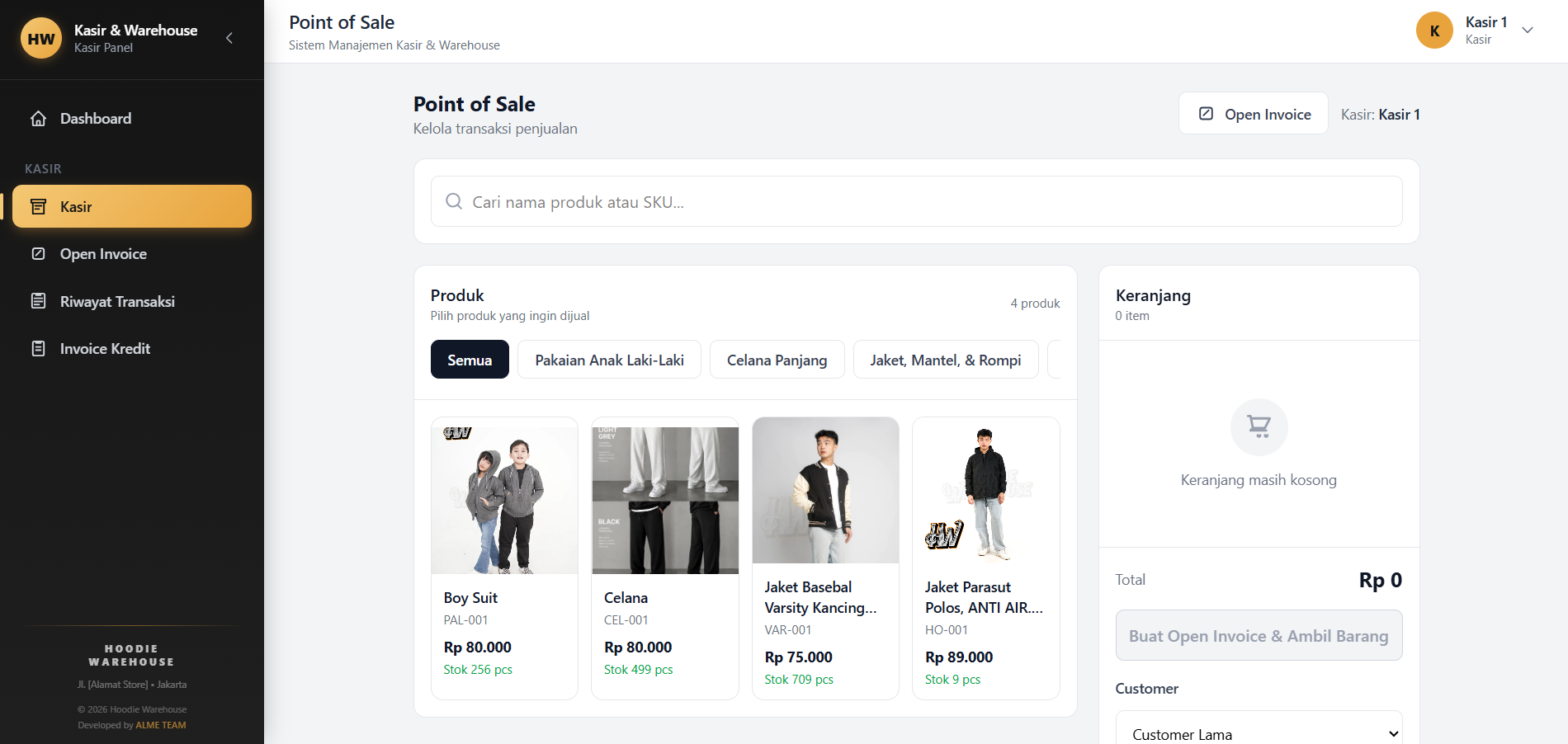Image resolution: width=1568 pixels, height=744 pixels.
Task: Click the 4 produk count label
Action: click(1035, 304)
